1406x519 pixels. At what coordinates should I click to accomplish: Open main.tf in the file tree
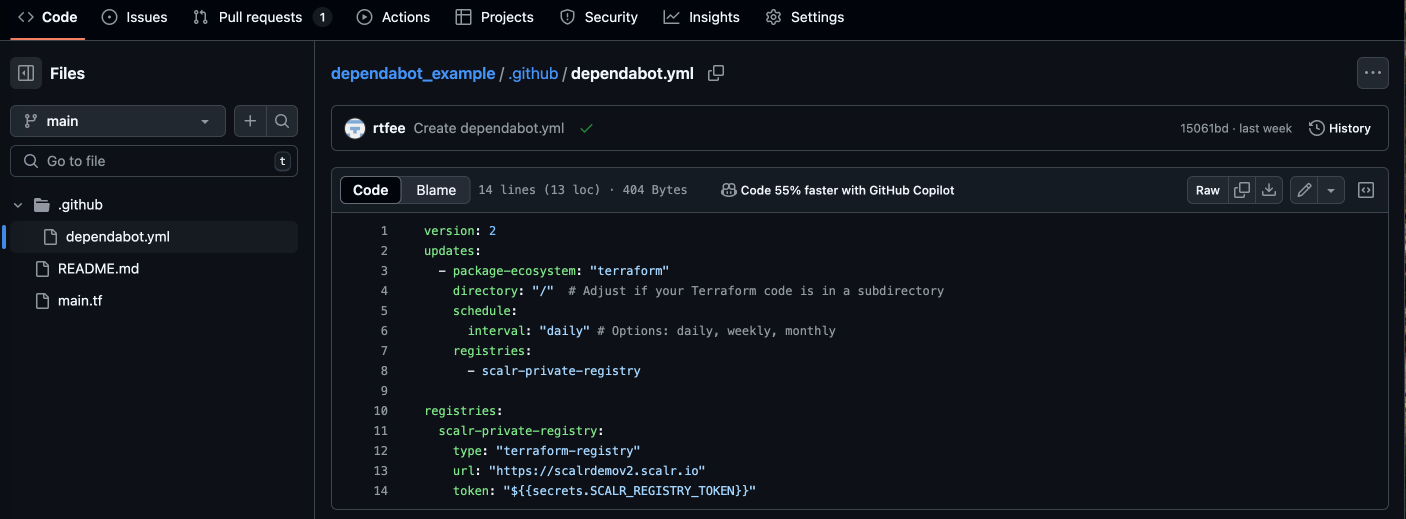[x=80, y=301]
